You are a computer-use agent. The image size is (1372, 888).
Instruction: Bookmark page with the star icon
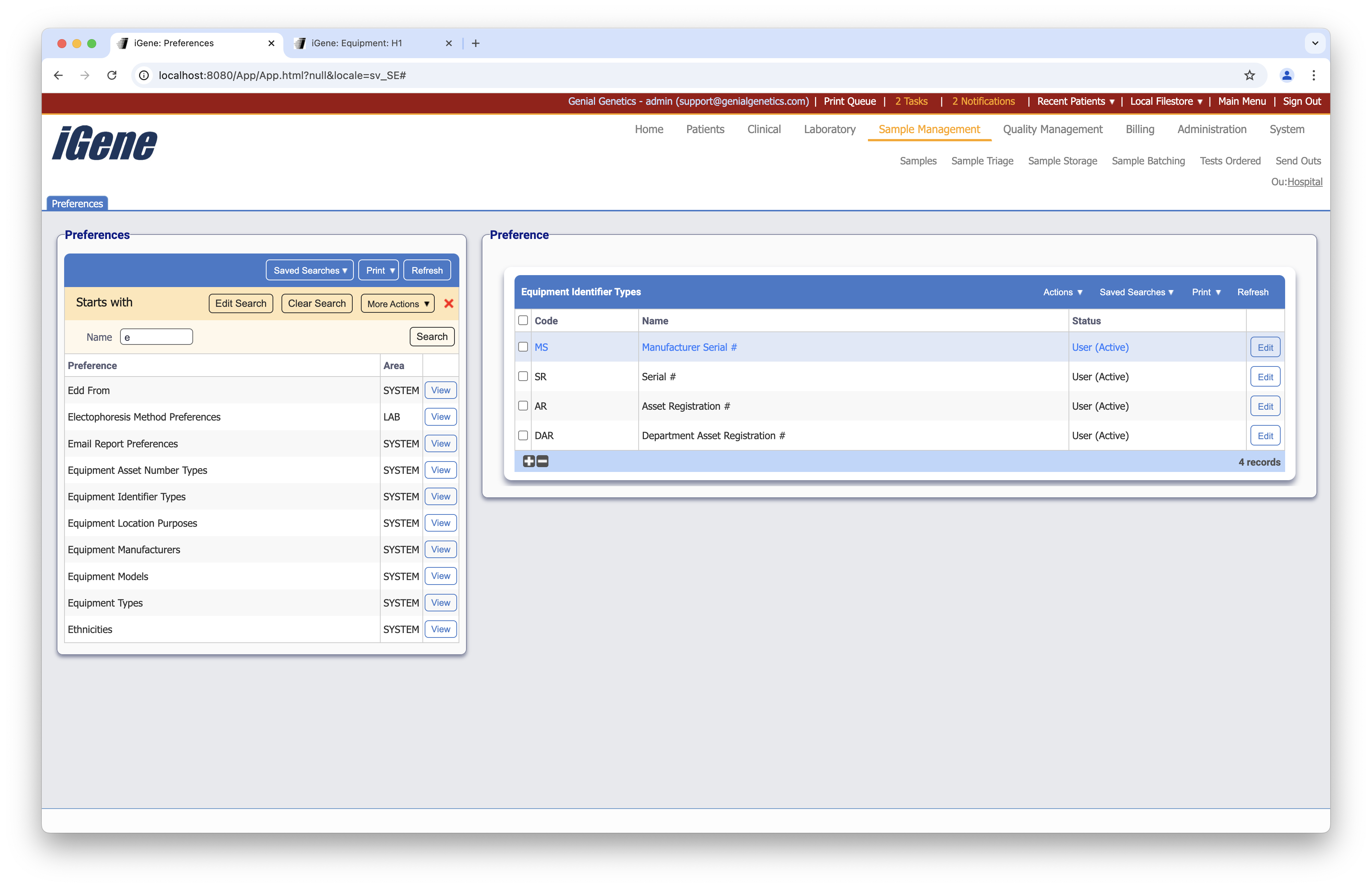(x=1249, y=75)
